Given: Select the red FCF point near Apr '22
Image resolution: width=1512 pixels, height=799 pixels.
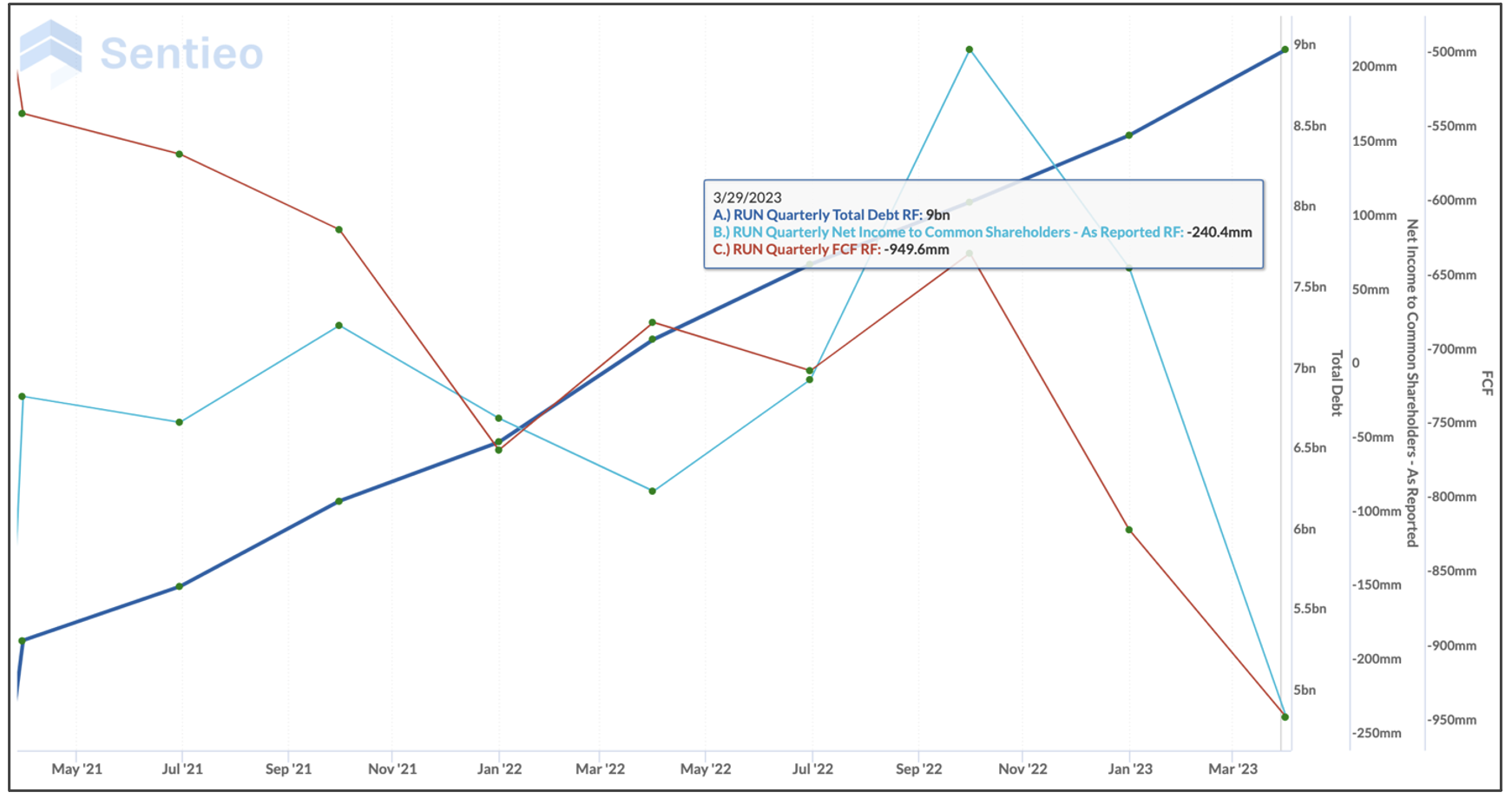Looking at the screenshot, I should coord(653,322).
